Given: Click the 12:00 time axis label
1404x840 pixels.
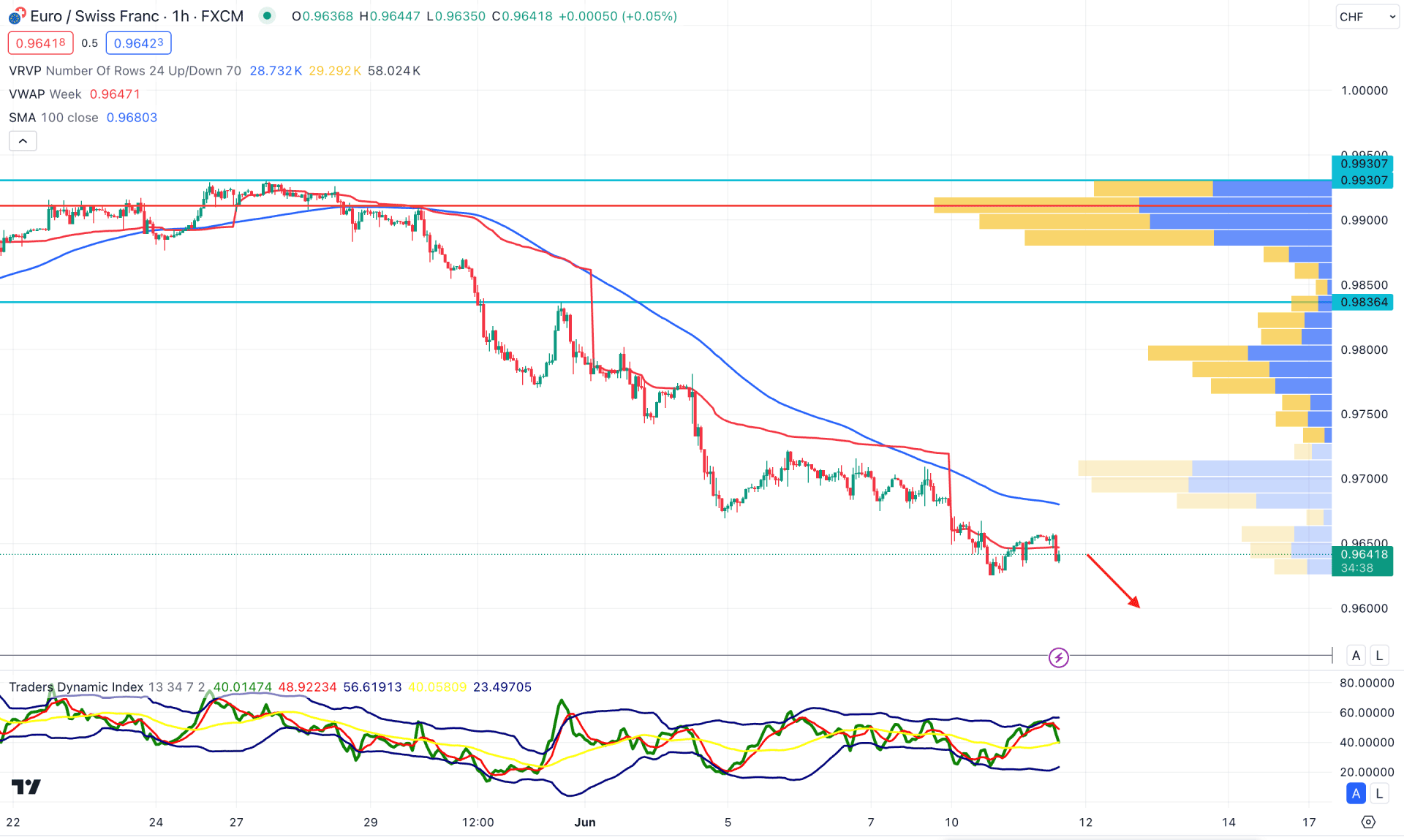Looking at the screenshot, I should [x=478, y=822].
